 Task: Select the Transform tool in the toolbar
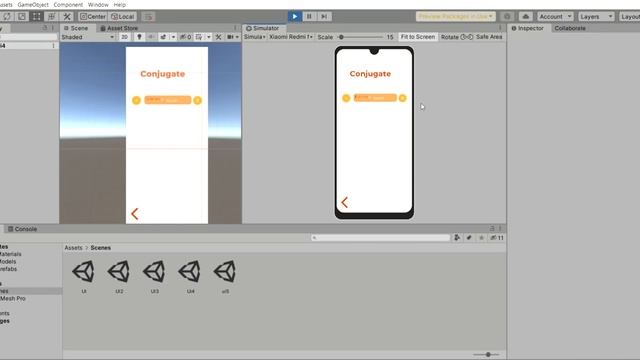(51, 16)
